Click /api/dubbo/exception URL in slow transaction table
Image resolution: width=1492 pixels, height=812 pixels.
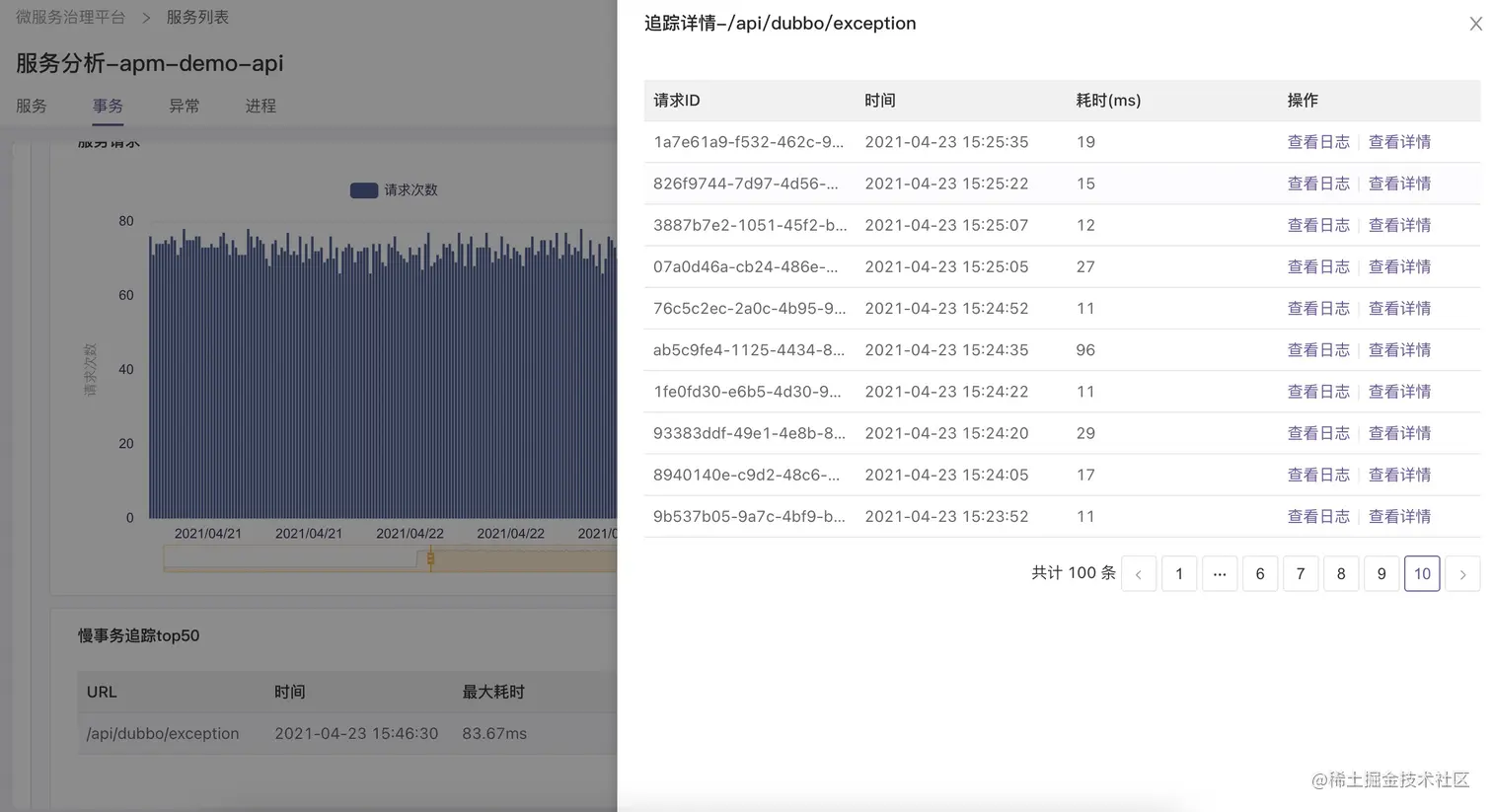(x=163, y=734)
